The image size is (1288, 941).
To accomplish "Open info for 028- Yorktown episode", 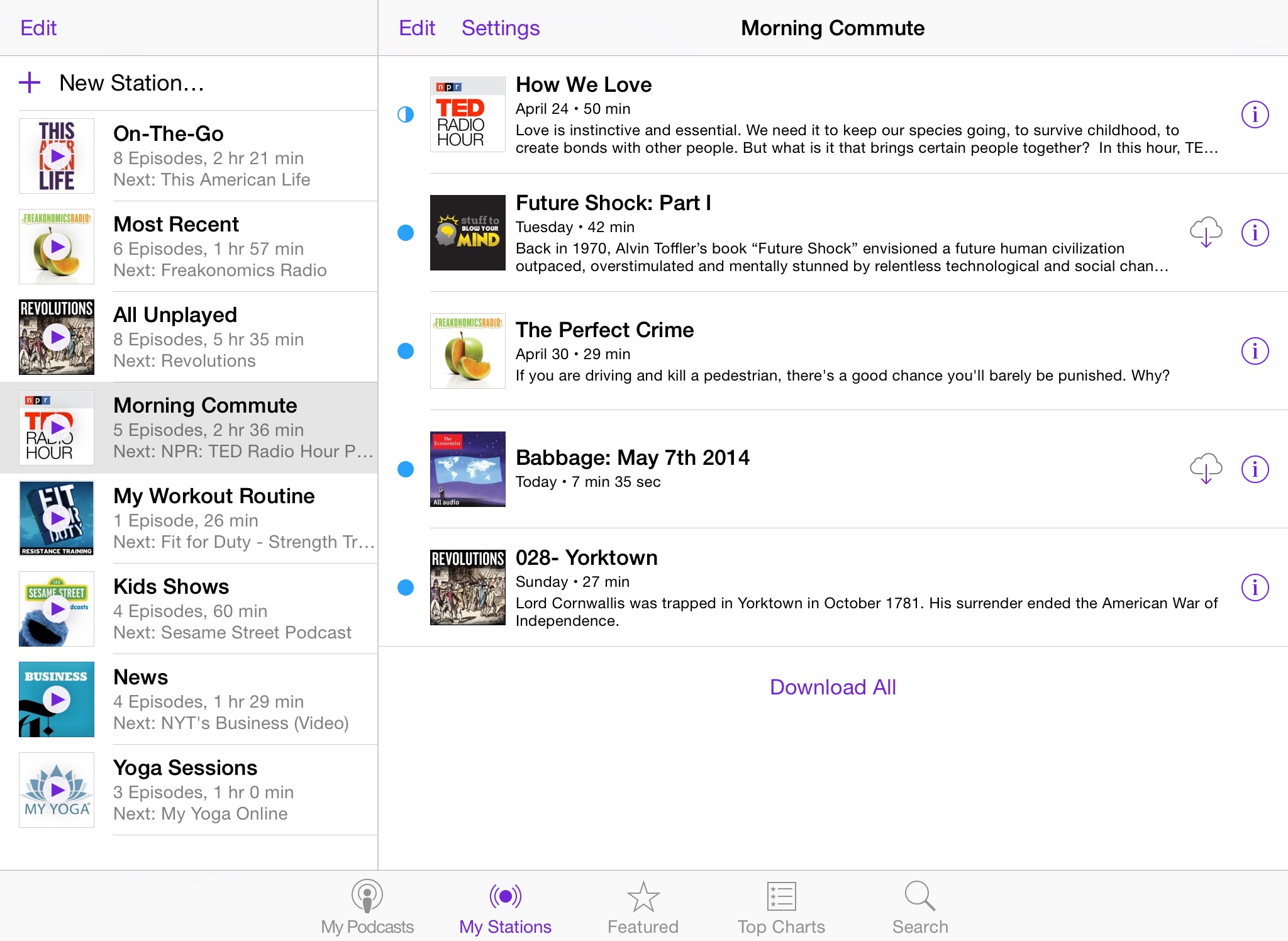I will (x=1255, y=587).
